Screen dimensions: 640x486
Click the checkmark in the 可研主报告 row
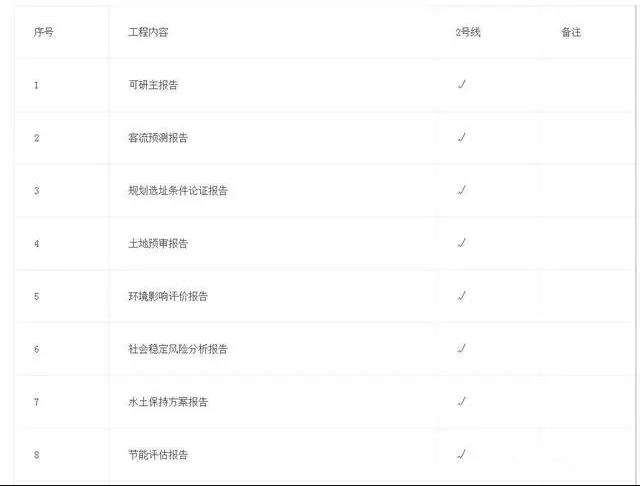coord(462,84)
